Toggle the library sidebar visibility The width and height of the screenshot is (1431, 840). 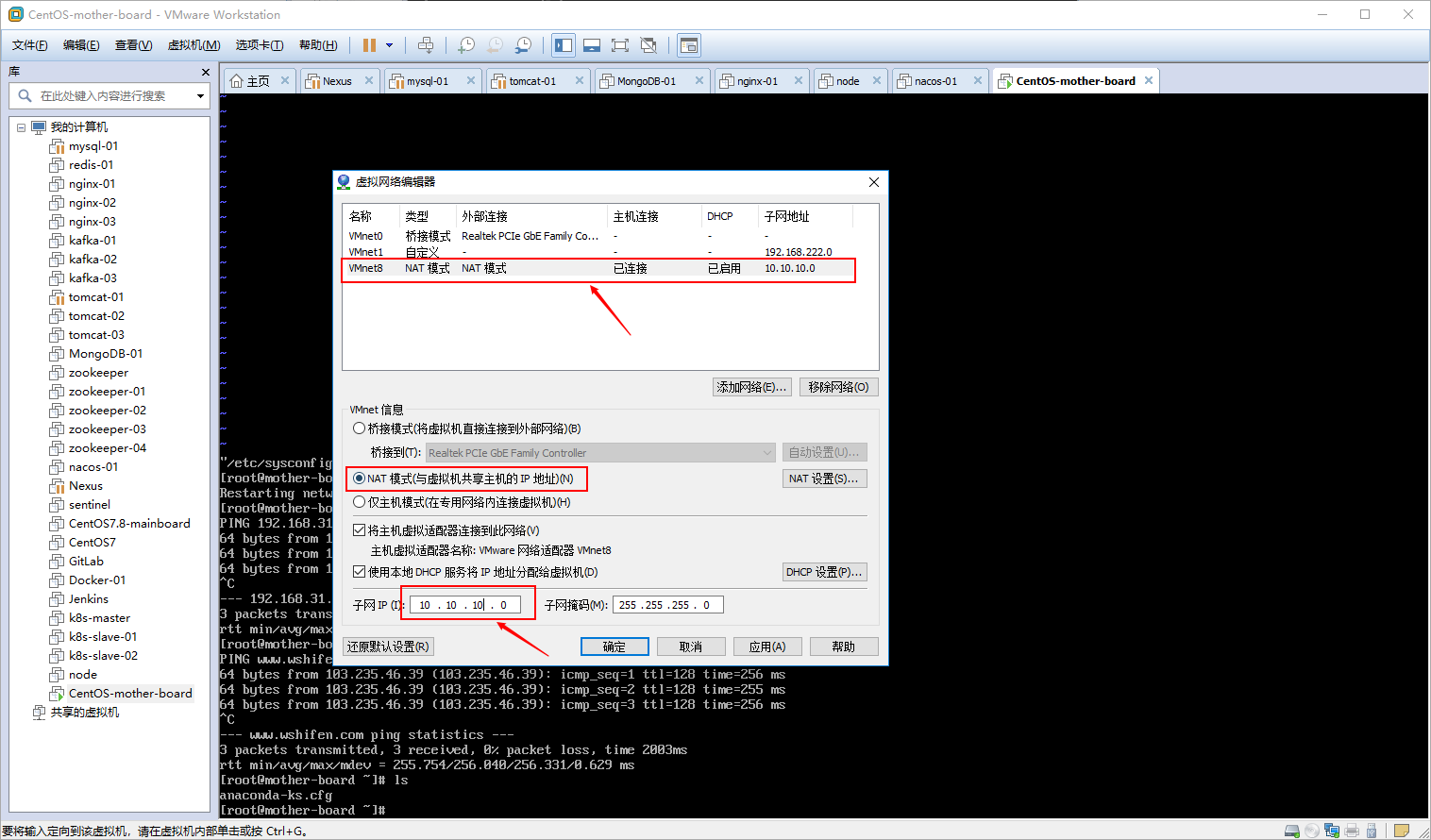click(563, 45)
